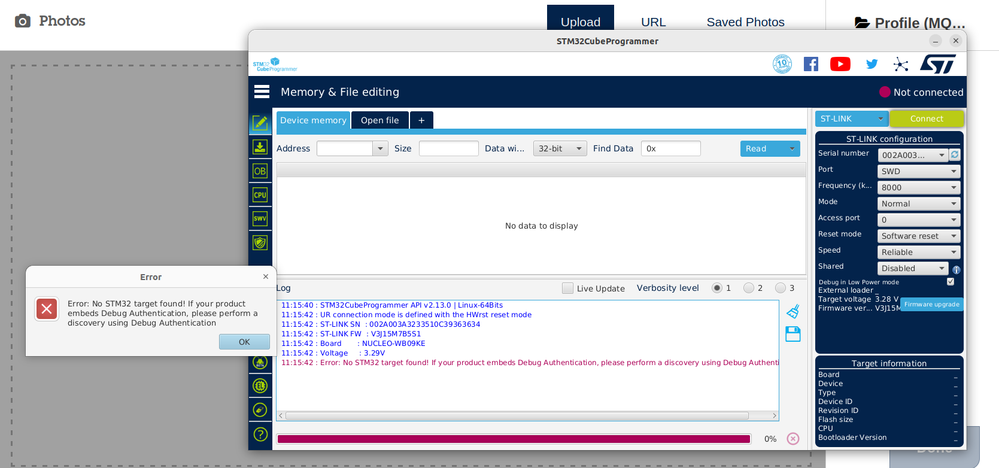999x468 pixels.
Task: Open the 10-year anniversary badge icon
Action: pos(782,64)
